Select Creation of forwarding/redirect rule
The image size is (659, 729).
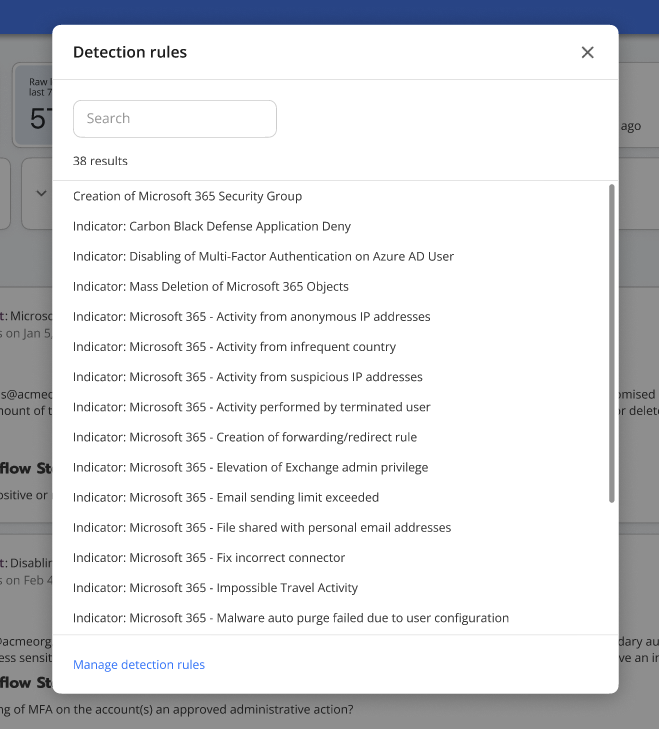click(245, 437)
